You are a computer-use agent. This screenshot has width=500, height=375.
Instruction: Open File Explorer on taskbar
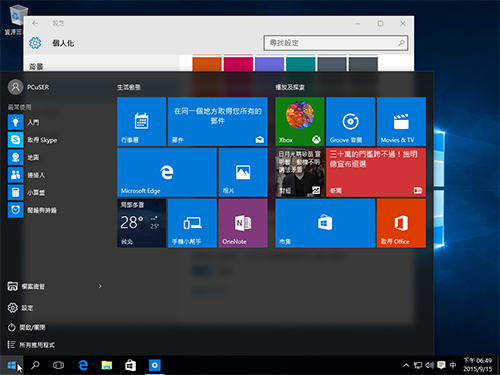(107, 365)
